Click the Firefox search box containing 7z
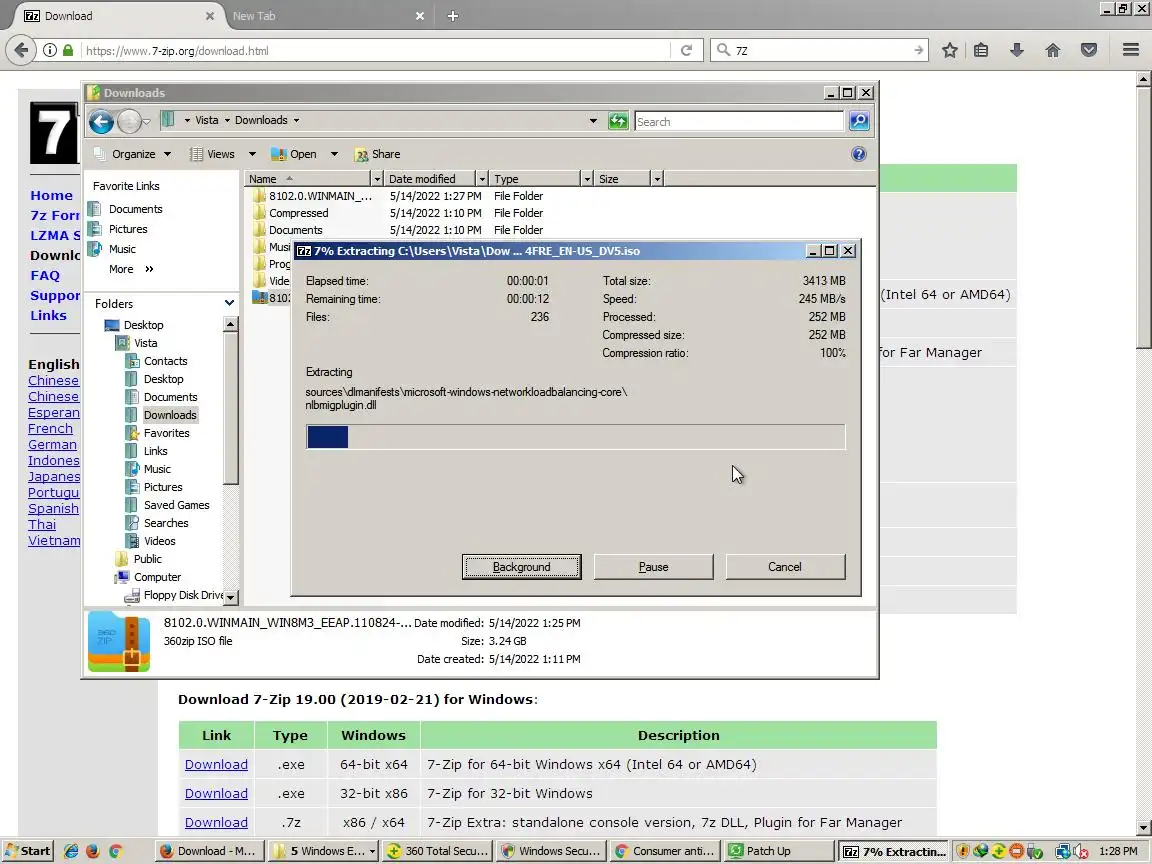The image size is (1152, 864). click(x=819, y=50)
